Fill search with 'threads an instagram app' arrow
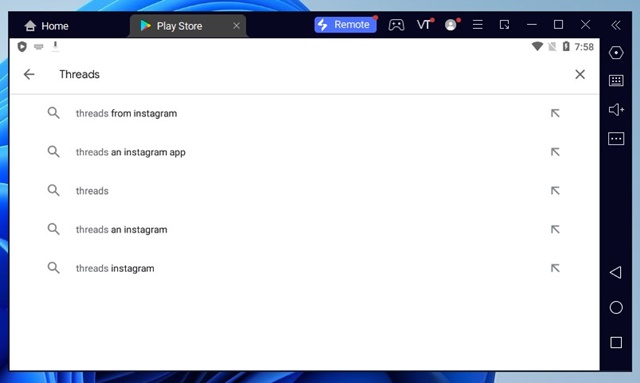This screenshot has height=383, width=640. click(x=555, y=152)
